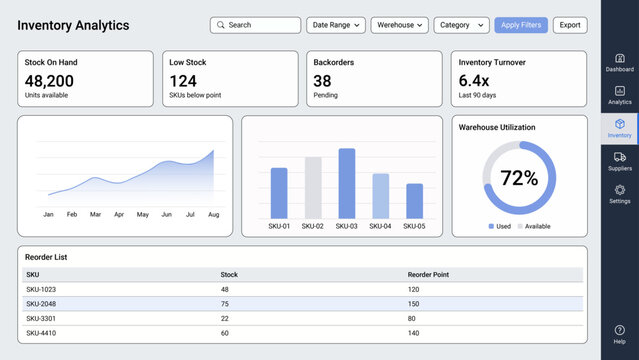639x360 pixels.
Task: Open the Date Range dropdown
Action: tap(336, 25)
